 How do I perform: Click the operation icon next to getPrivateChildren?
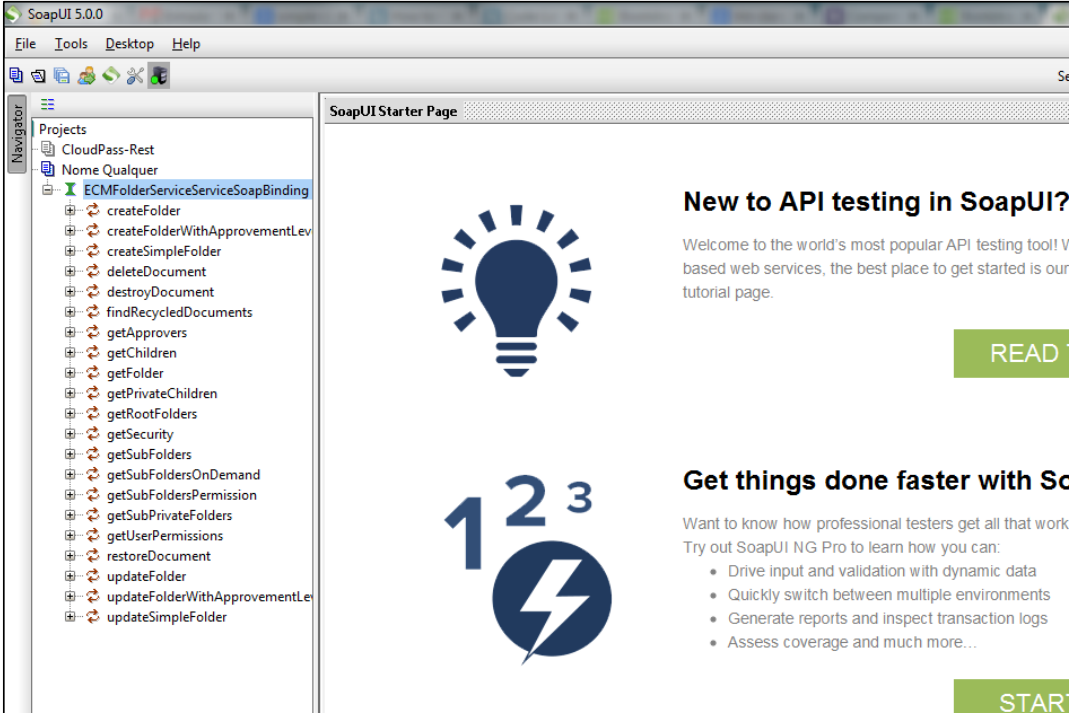coord(93,393)
